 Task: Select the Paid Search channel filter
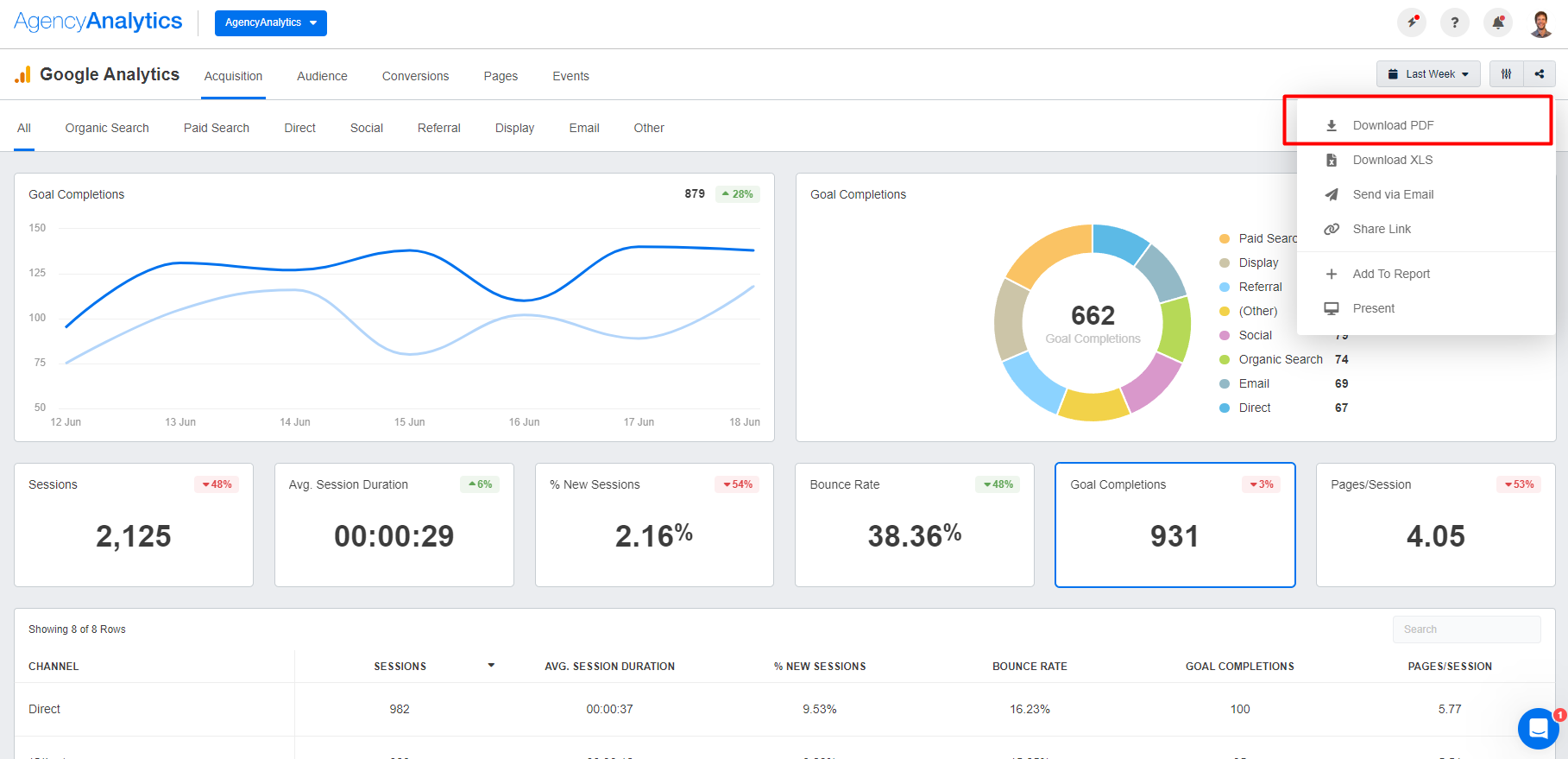(x=217, y=128)
